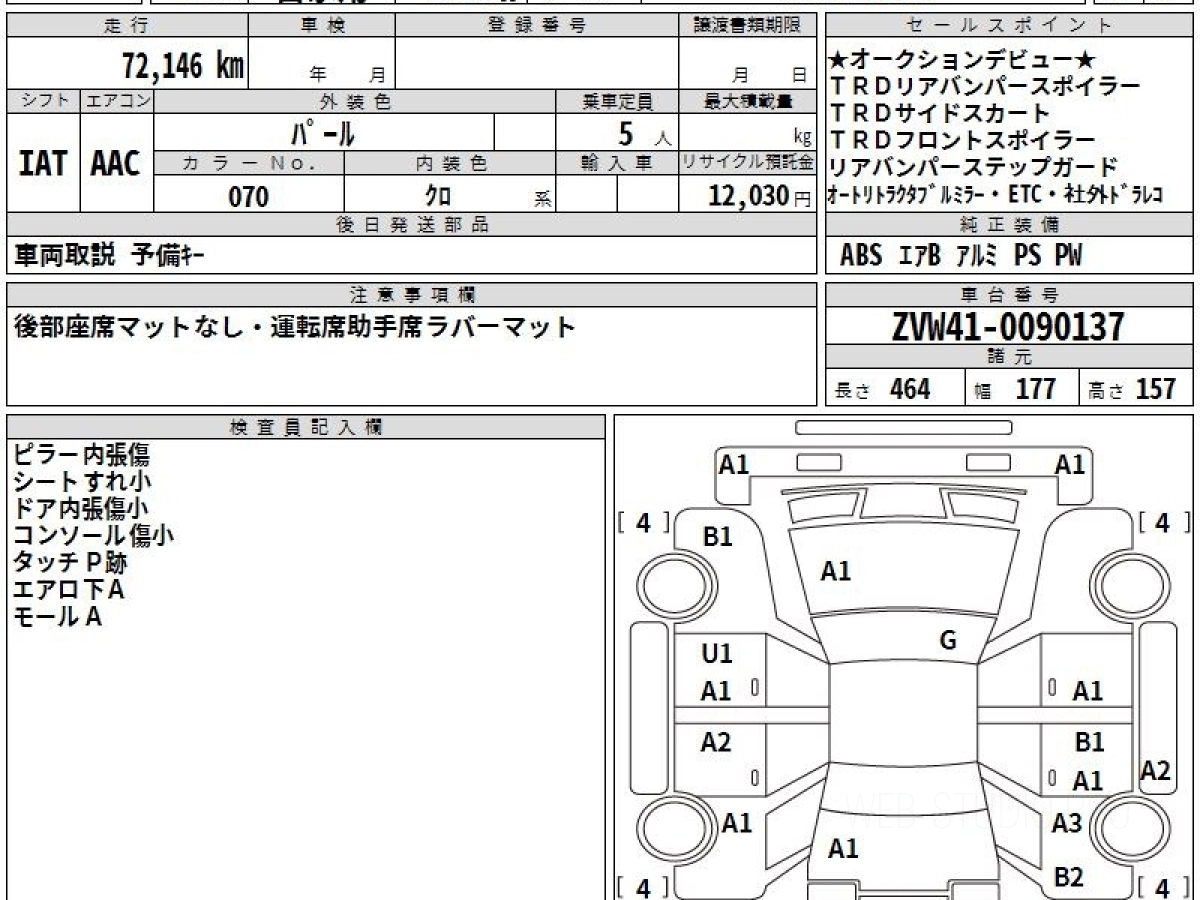Click the inspector note "ピラー内張傷"

(x=81, y=455)
